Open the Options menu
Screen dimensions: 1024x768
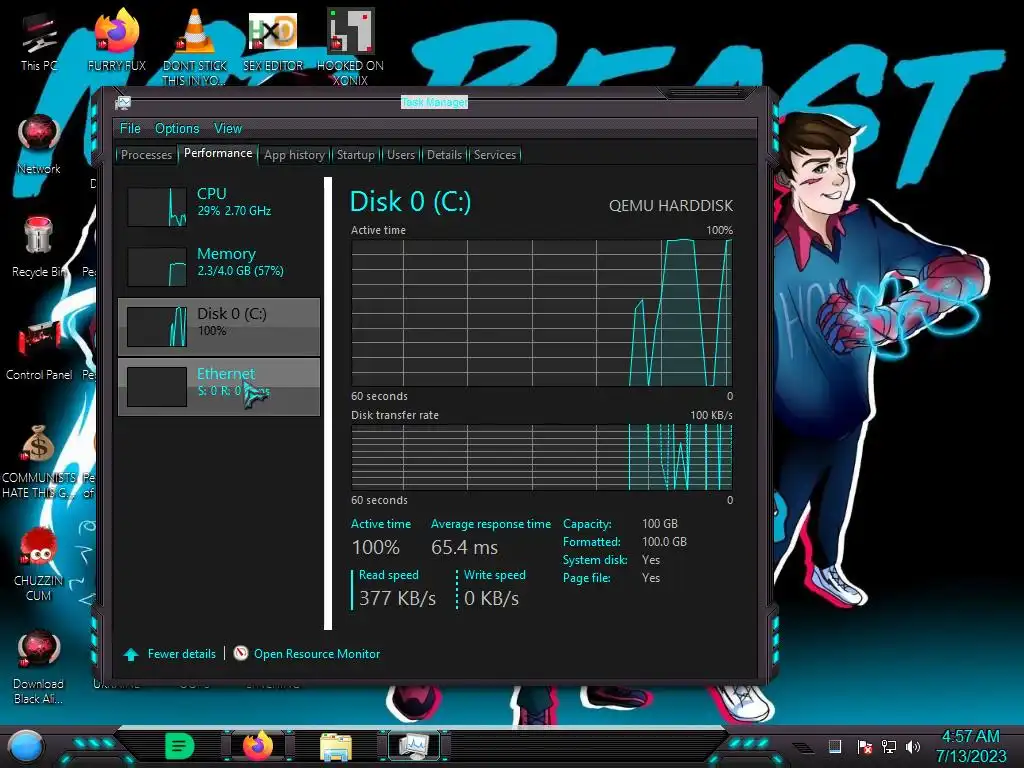pyautogui.click(x=177, y=128)
